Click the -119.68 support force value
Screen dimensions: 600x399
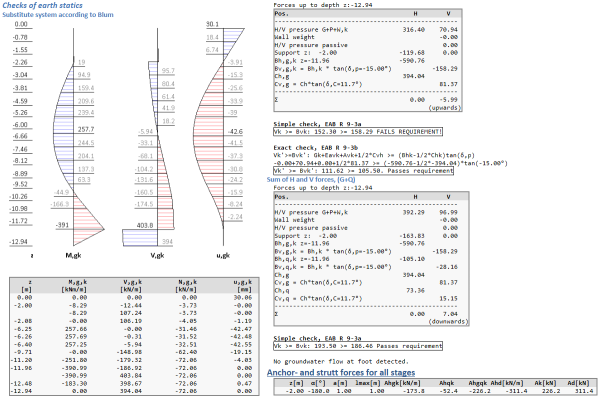click(412, 53)
